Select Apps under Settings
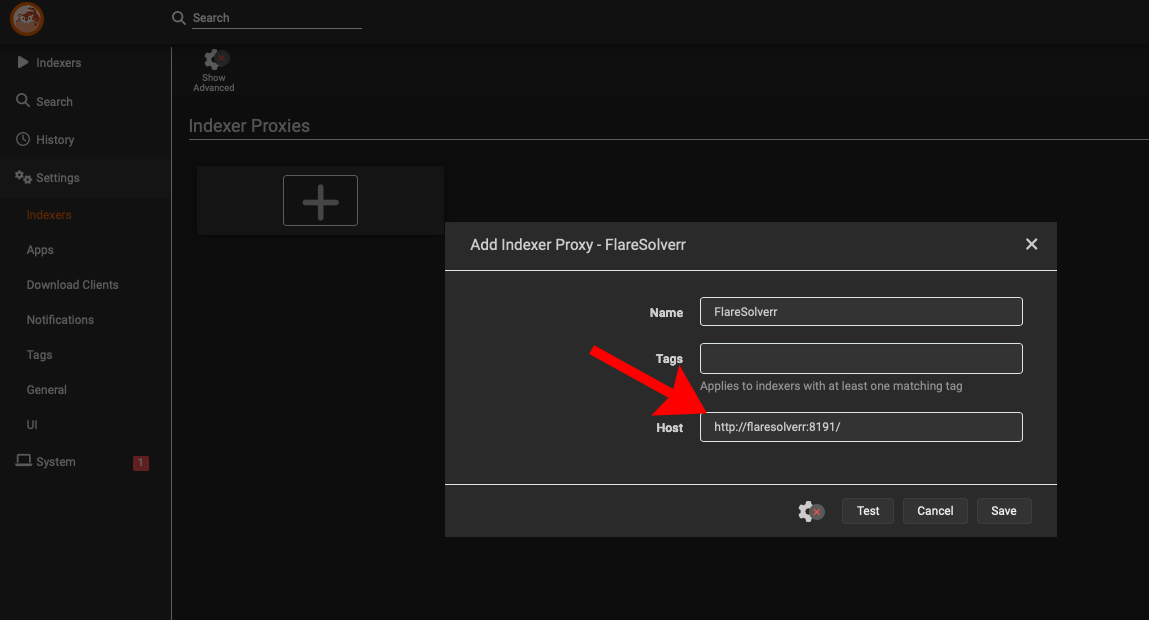This screenshot has height=620, width=1149. pyautogui.click(x=40, y=250)
